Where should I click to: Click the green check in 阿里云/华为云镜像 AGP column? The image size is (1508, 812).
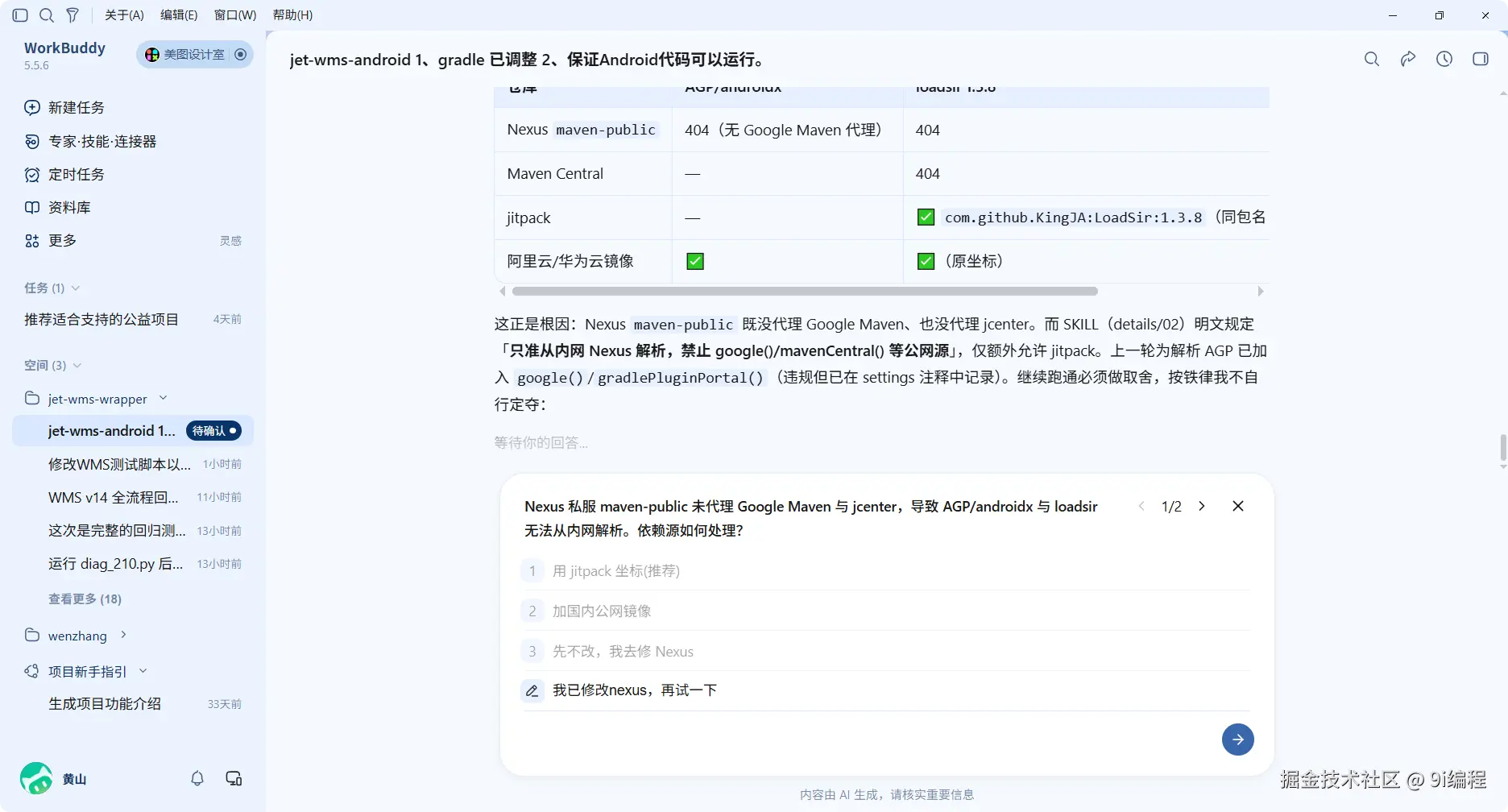click(x=695, y=261)
